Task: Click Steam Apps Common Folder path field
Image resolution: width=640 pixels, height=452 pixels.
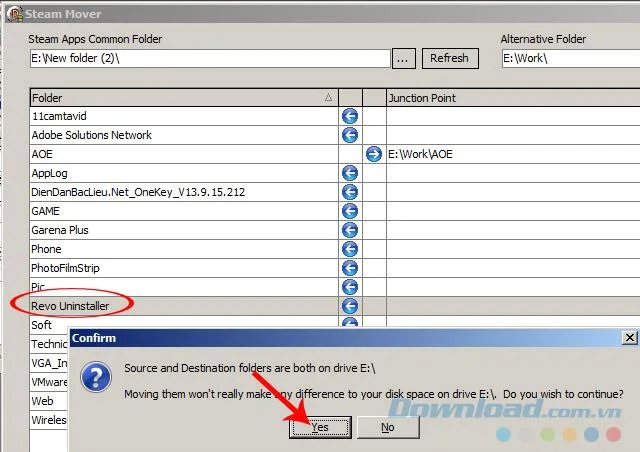Action: [210, 58]
